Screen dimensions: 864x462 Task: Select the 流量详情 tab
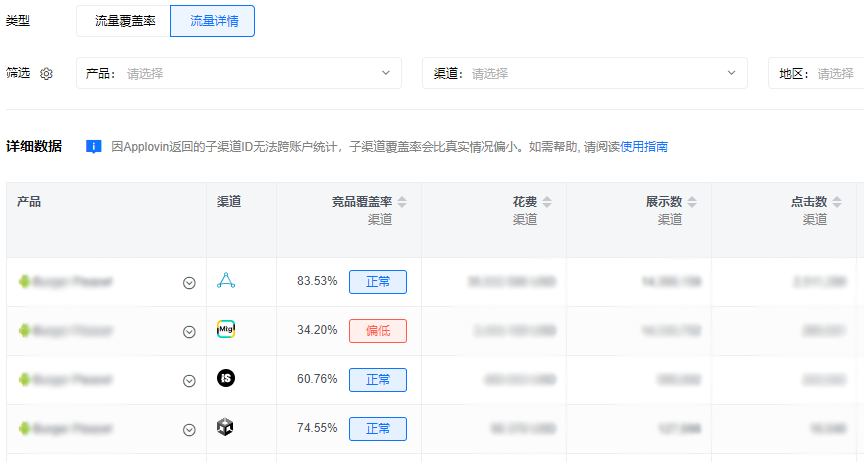tap(213, 21)
